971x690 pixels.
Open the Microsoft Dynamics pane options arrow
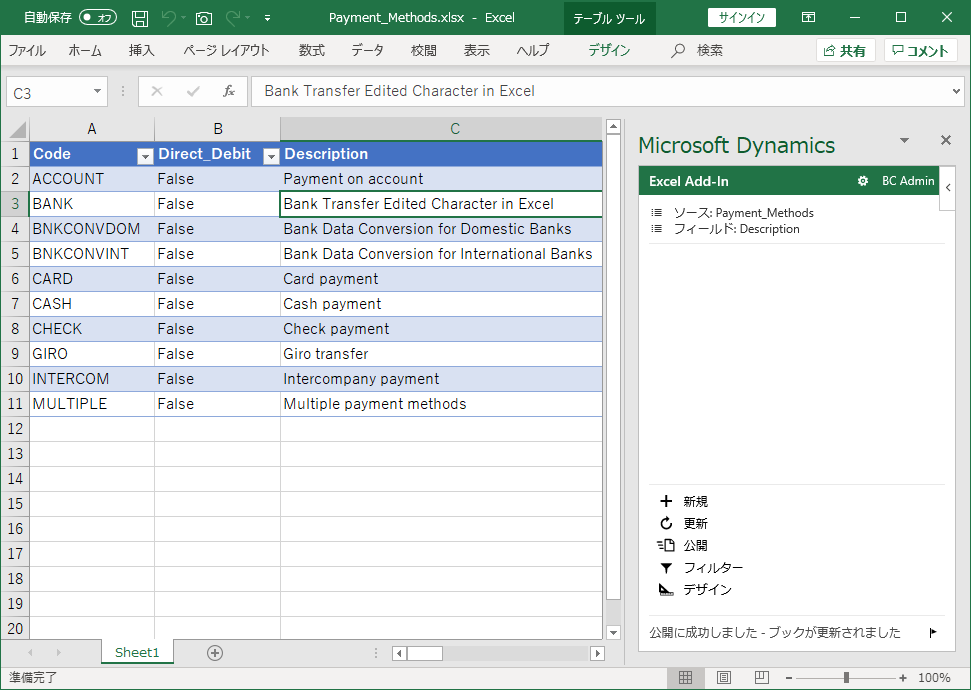(x=904, y=140)
